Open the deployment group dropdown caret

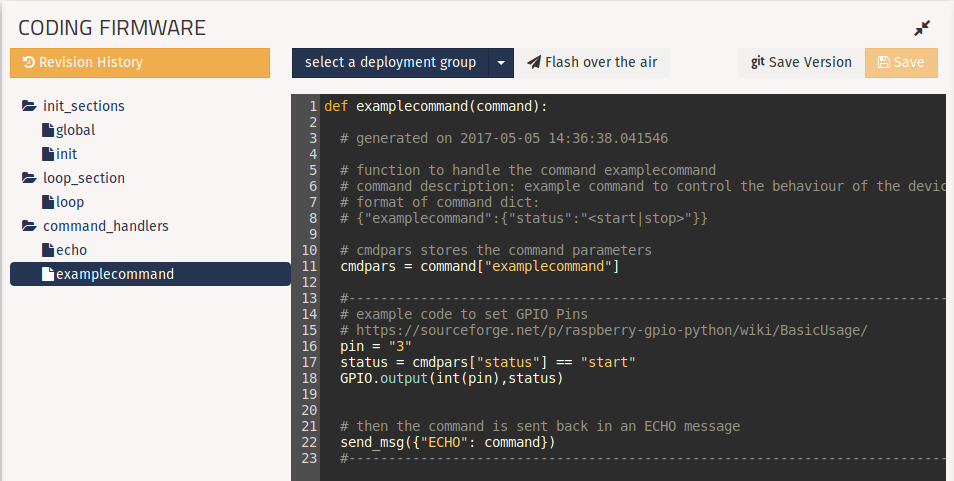coord(501,62)
